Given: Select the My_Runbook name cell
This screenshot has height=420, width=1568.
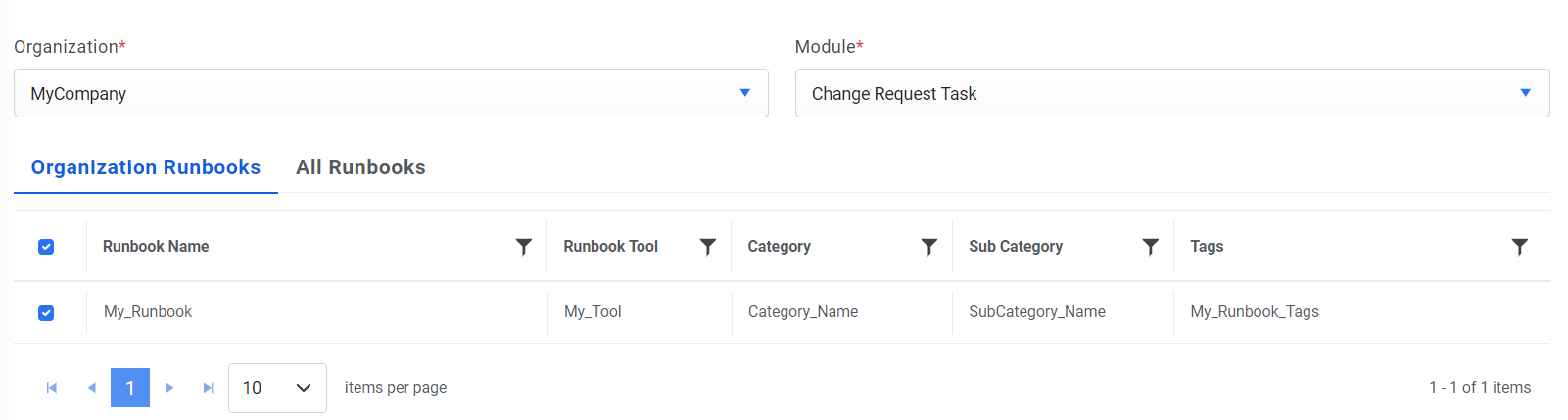Looking at the screenshot, I should (148, 312).
